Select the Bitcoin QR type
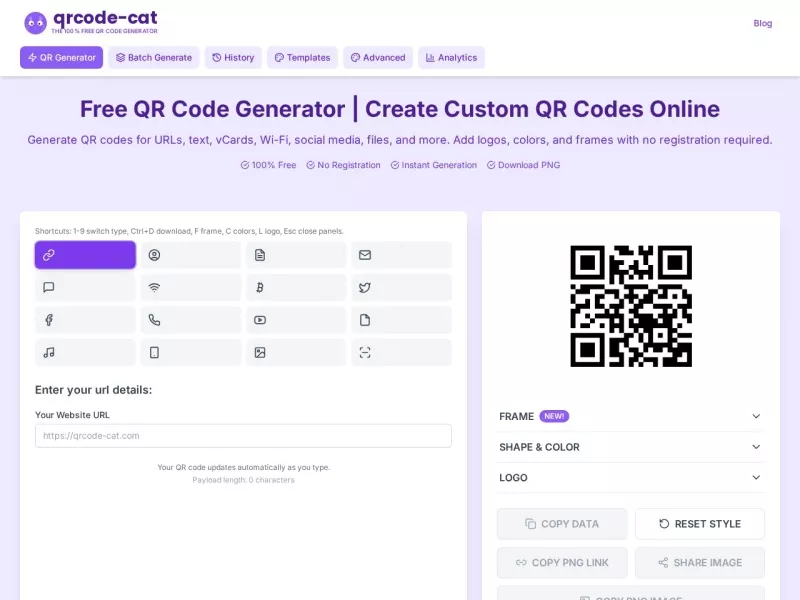 (x=296, y=287)
